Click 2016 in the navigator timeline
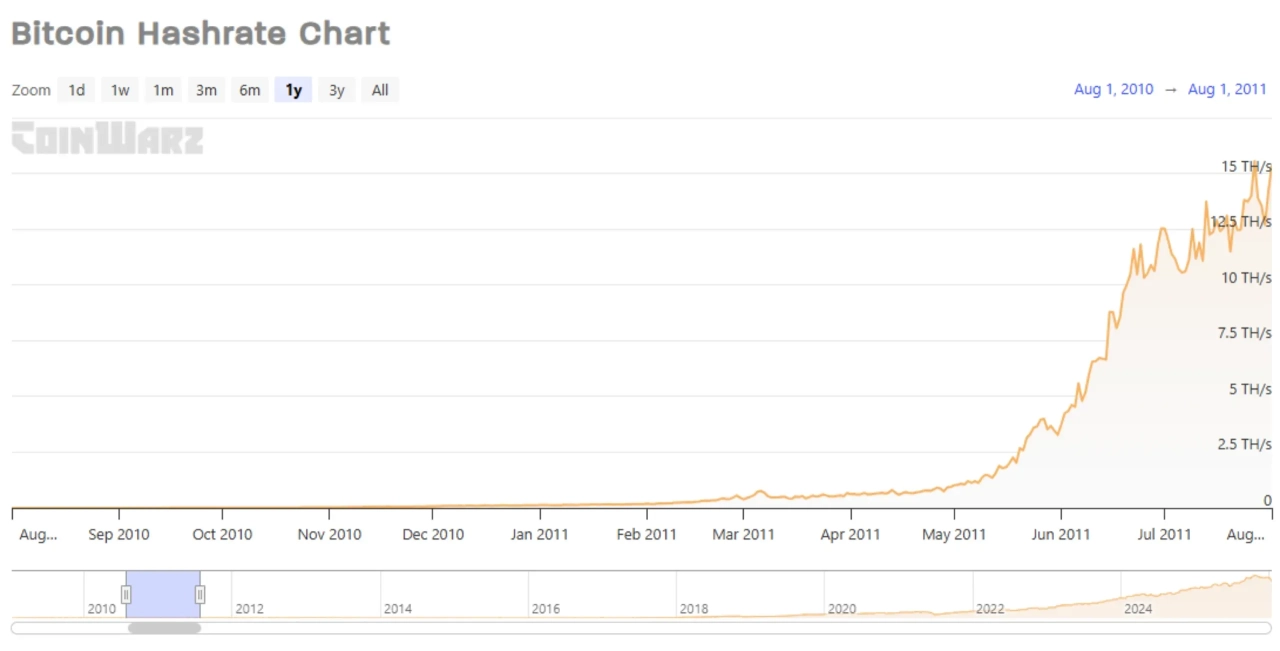The width and height of the screenshot is (1280, 651). 546,608
